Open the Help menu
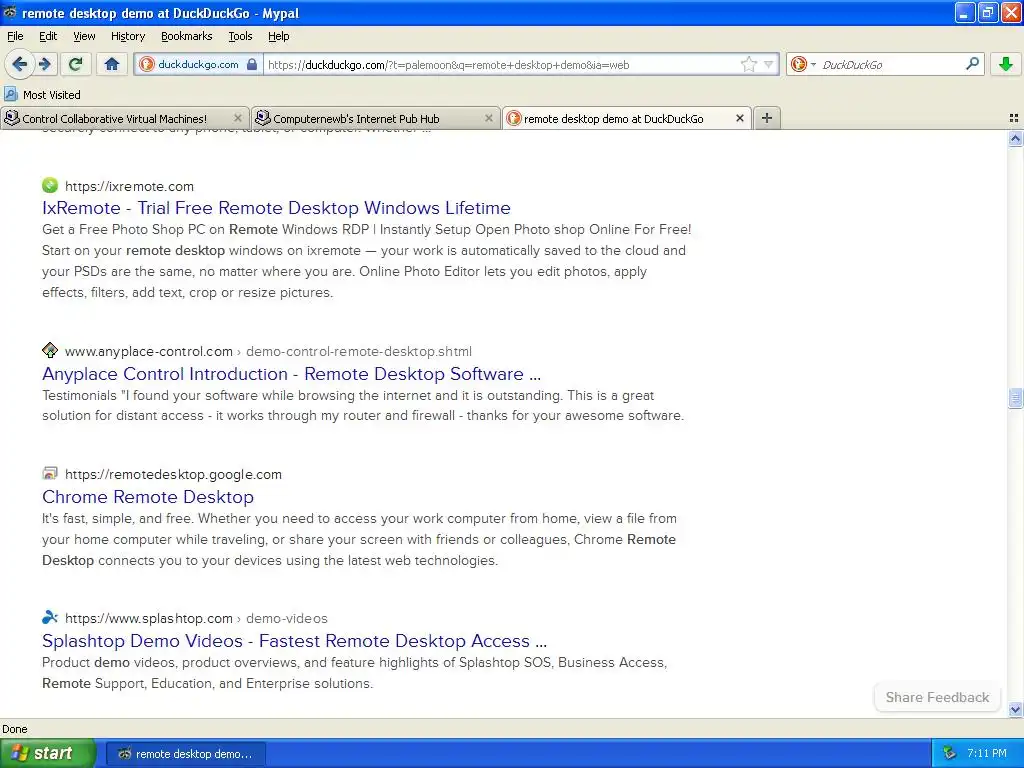1024x768 pixels. click(x=278, y=36)
